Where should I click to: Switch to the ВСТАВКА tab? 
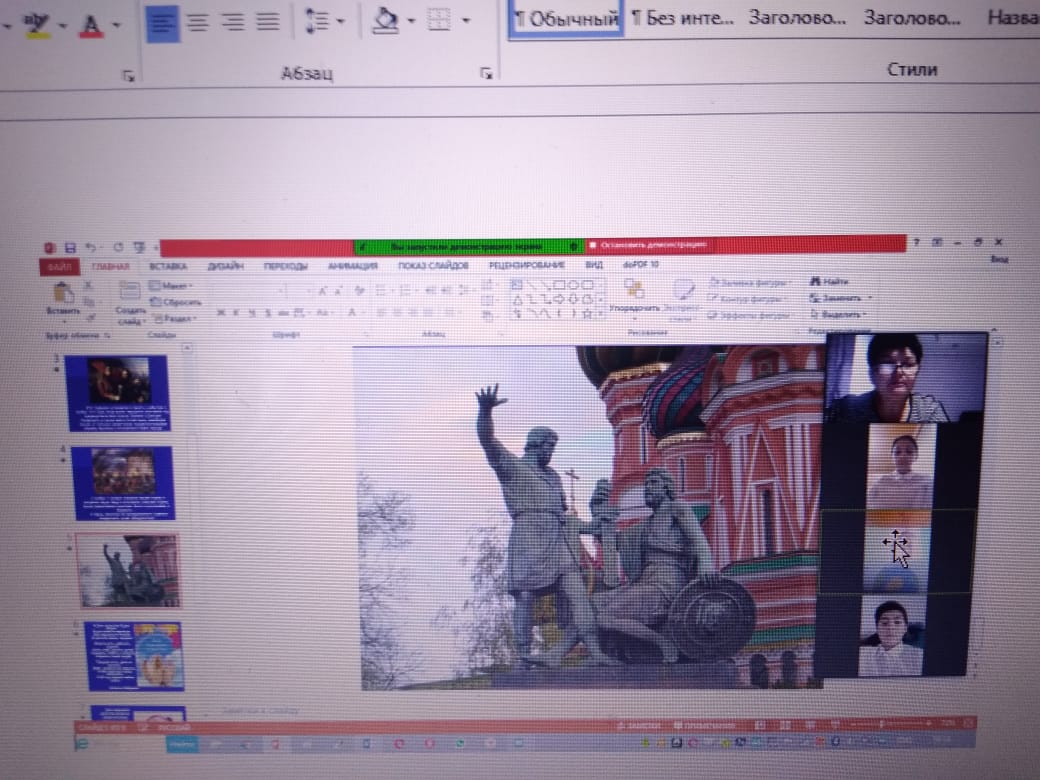[x=168, y=266]
